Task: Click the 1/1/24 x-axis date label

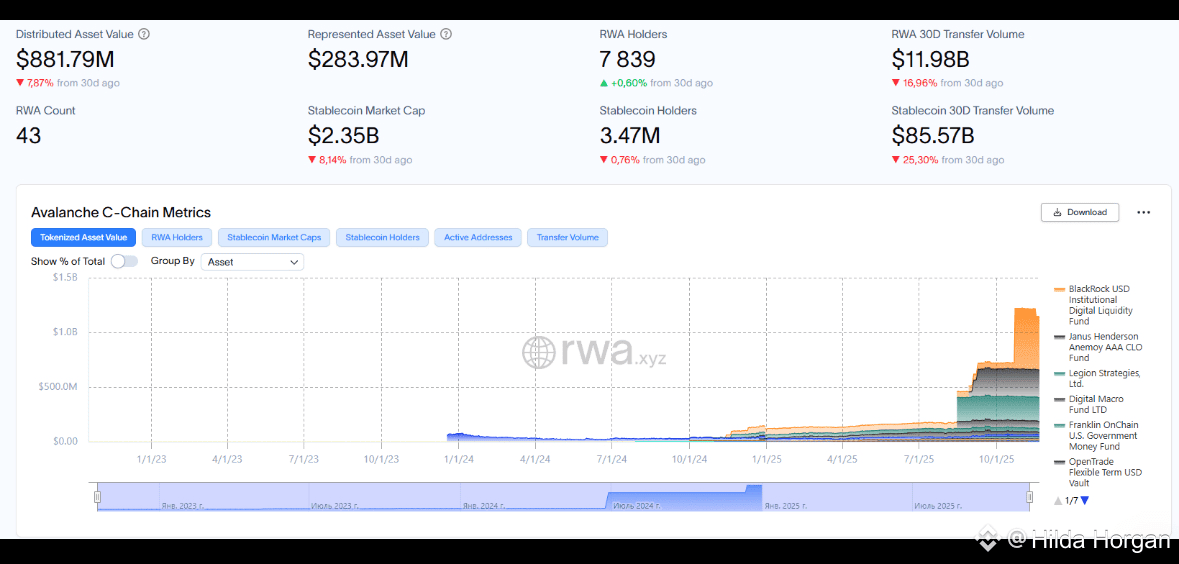Action: pyautogui.click(x=457, y=457)
